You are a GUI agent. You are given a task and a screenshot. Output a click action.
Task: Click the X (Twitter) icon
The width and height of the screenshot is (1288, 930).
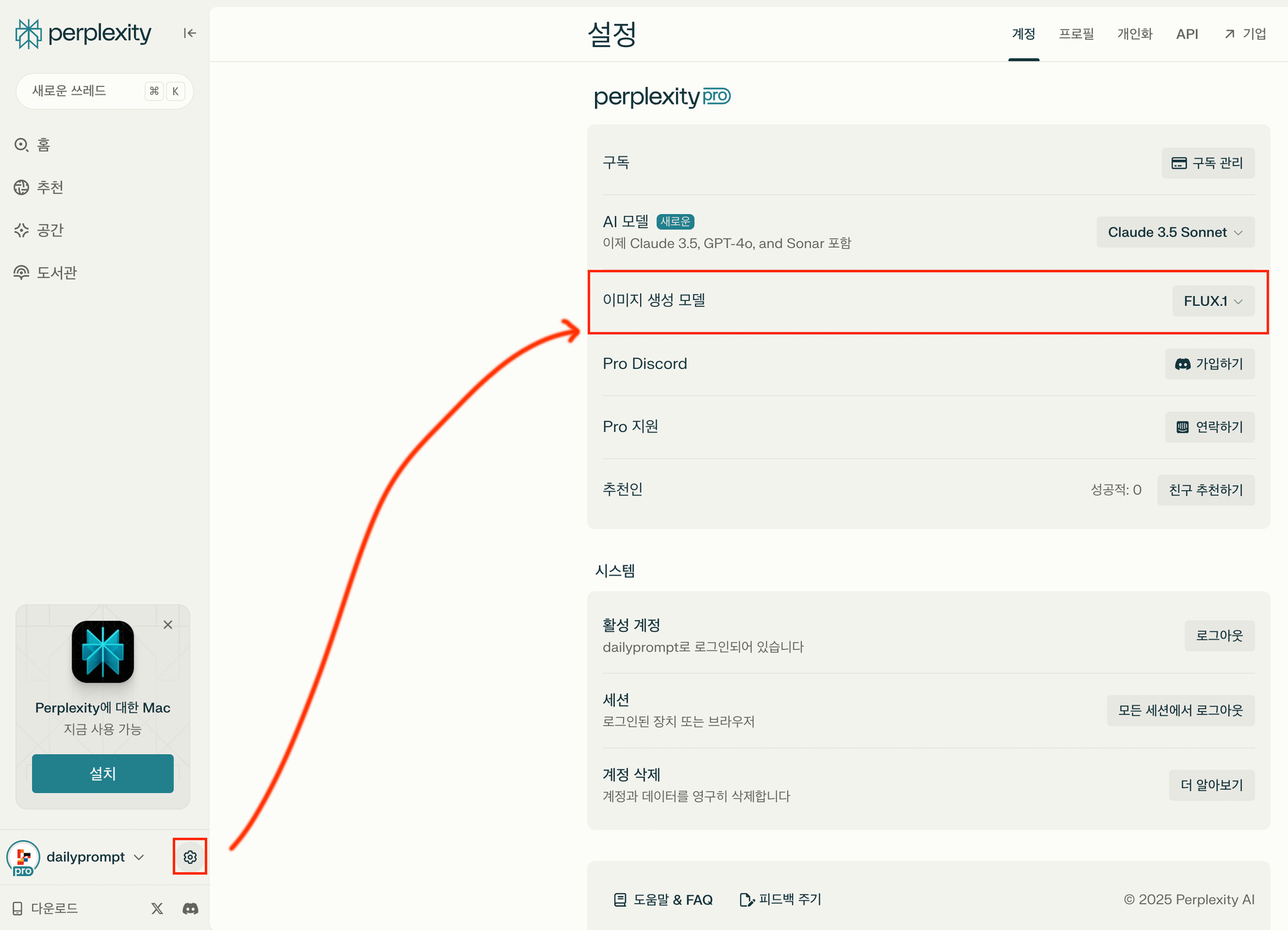tap(157, 908)
